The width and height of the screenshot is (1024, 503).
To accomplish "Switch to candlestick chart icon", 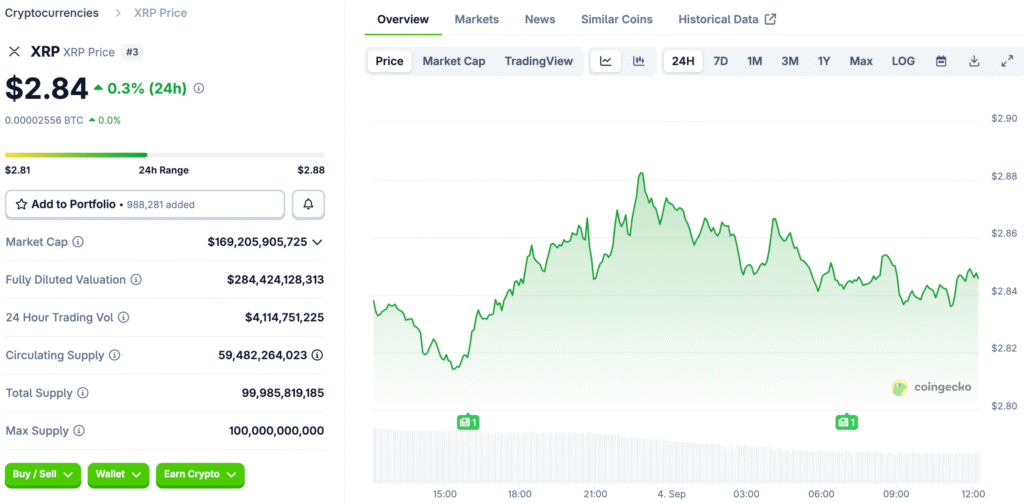I will (639, 61).
